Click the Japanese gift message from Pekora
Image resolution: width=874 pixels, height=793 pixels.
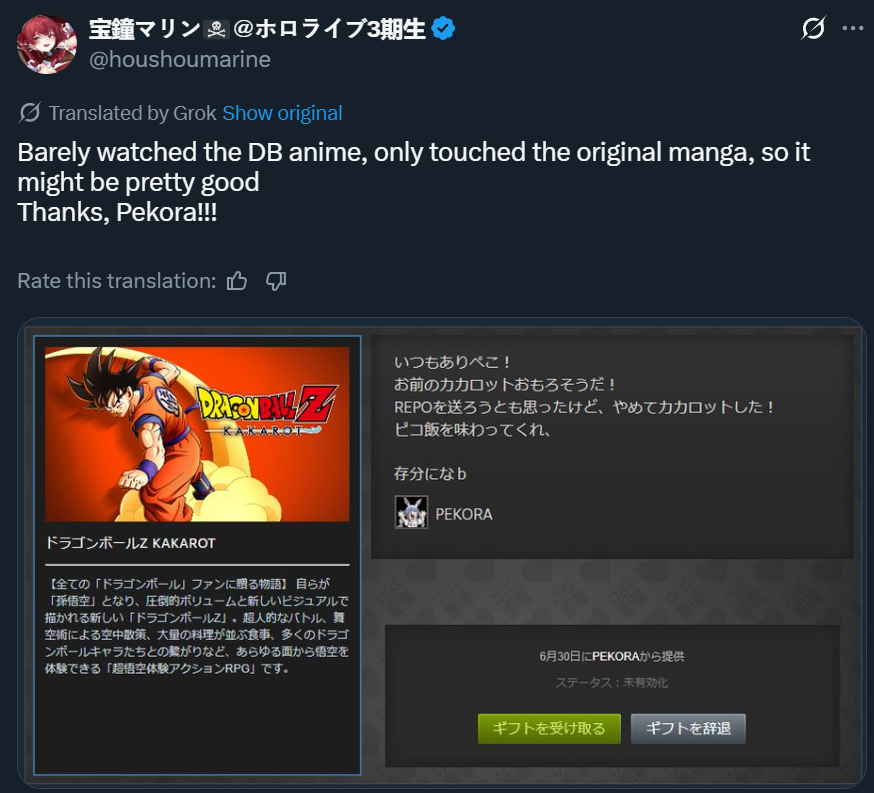tap(584, 418)
